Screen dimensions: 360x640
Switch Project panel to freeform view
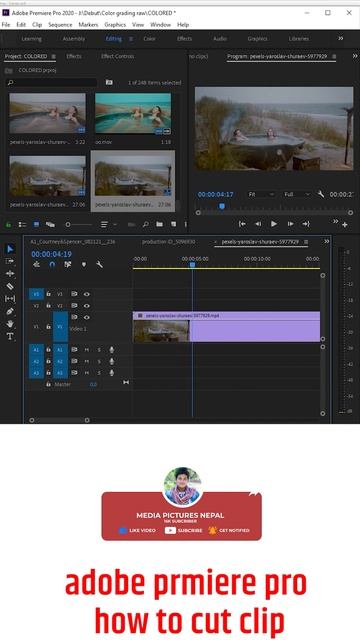50,224
